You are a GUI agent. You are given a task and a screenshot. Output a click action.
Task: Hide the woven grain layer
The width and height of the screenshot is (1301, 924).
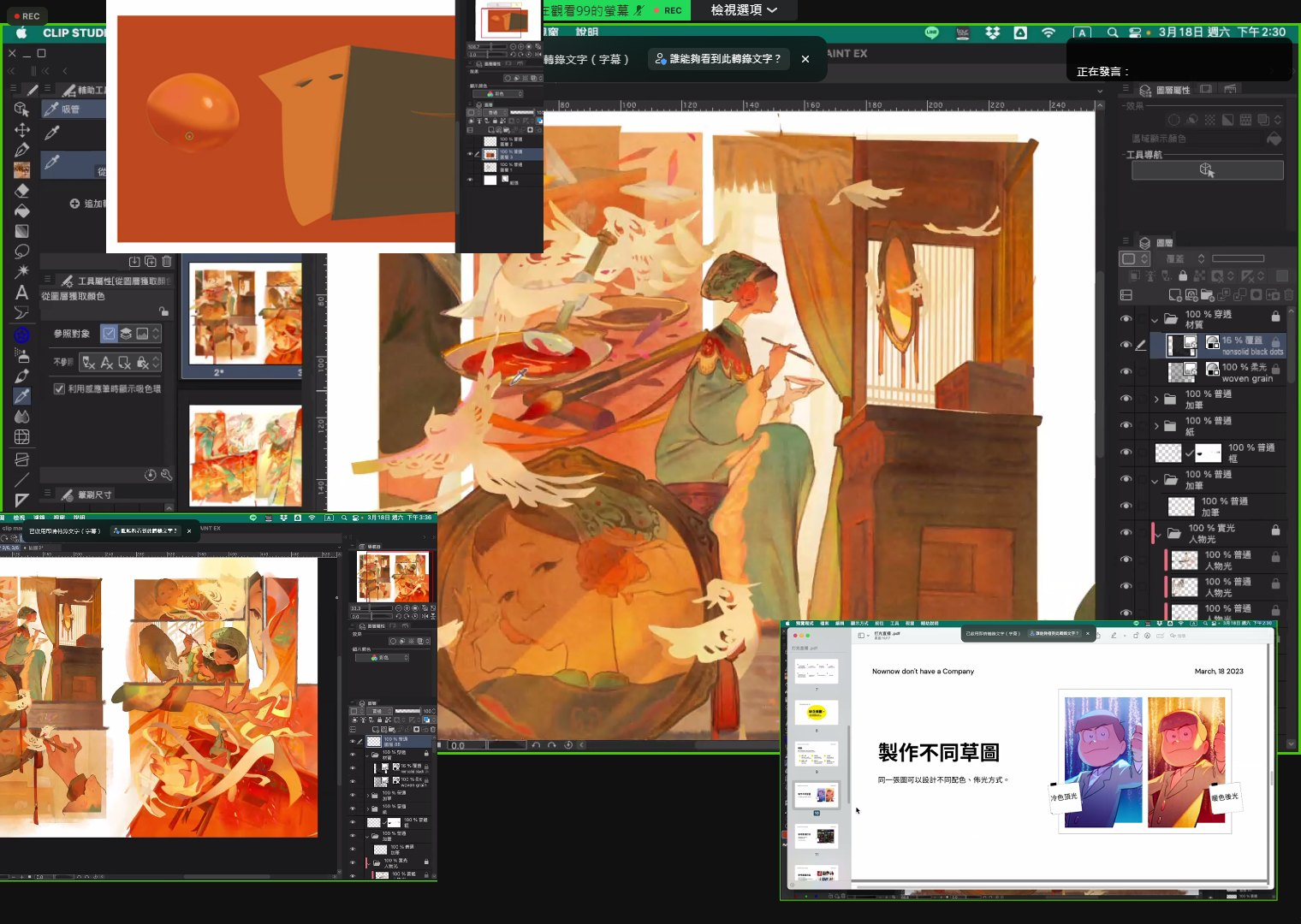tap(1126, 372)
